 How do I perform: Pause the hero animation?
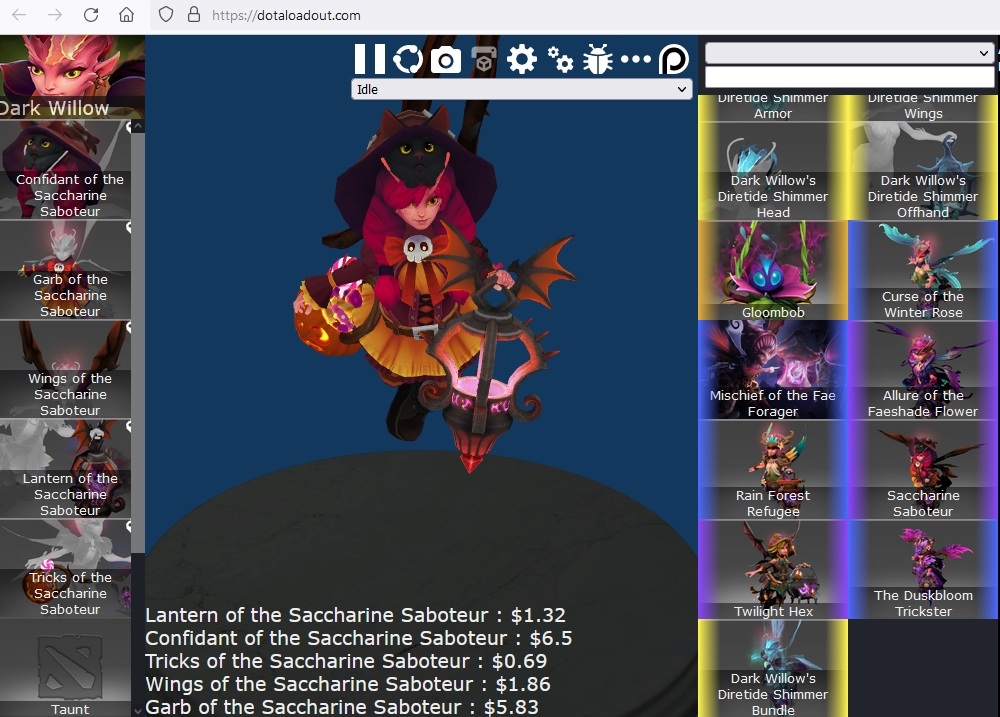[369, 59]
